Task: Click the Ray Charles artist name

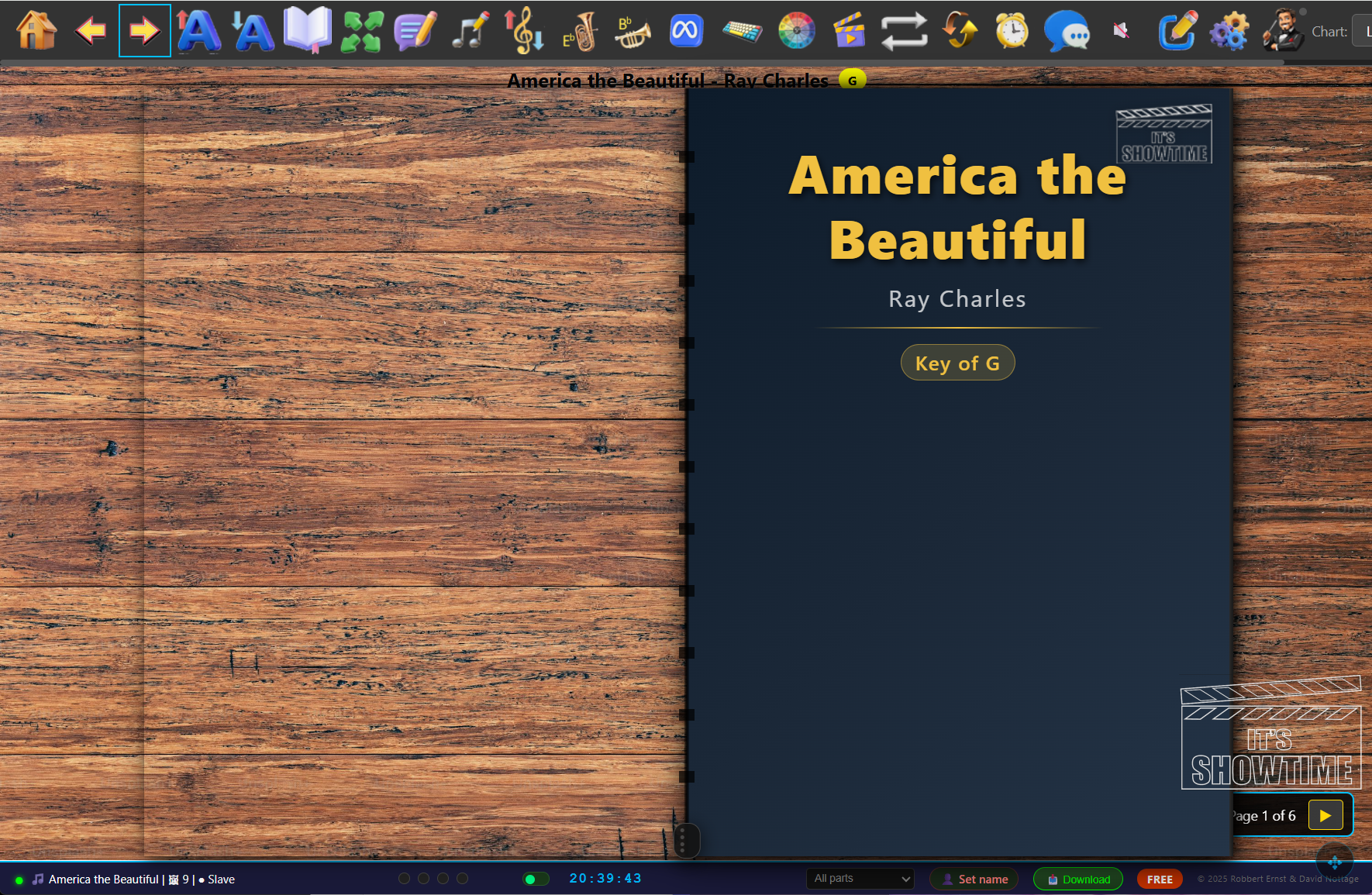Action: [957, 299]
